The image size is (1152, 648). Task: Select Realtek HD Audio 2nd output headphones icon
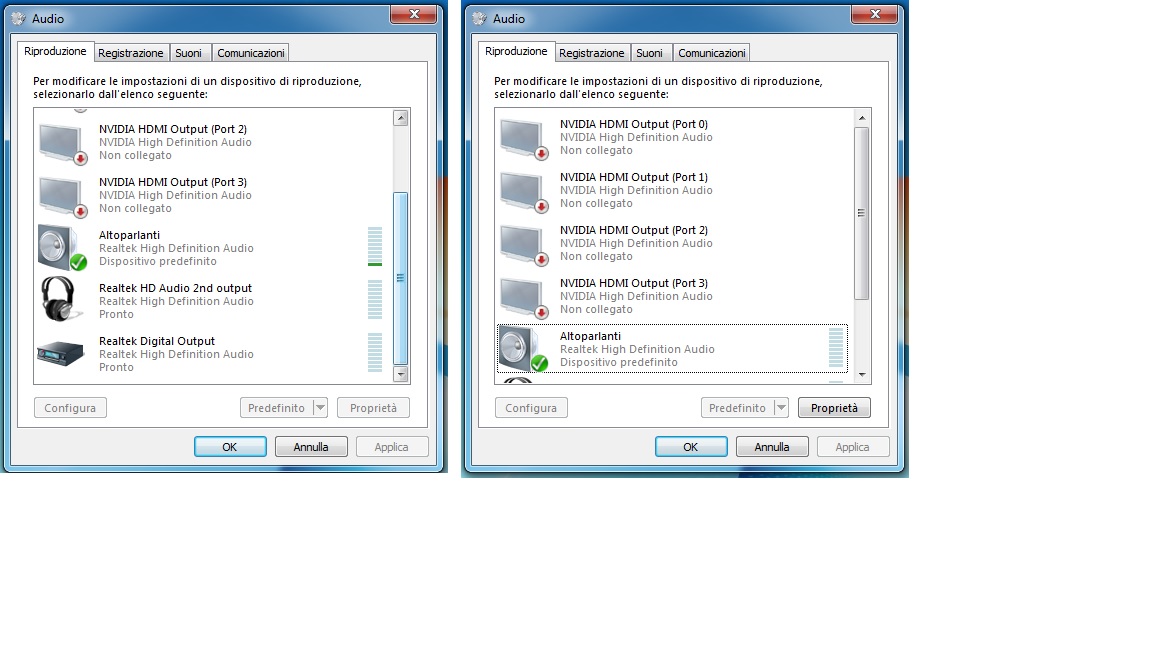coord(60,300)
